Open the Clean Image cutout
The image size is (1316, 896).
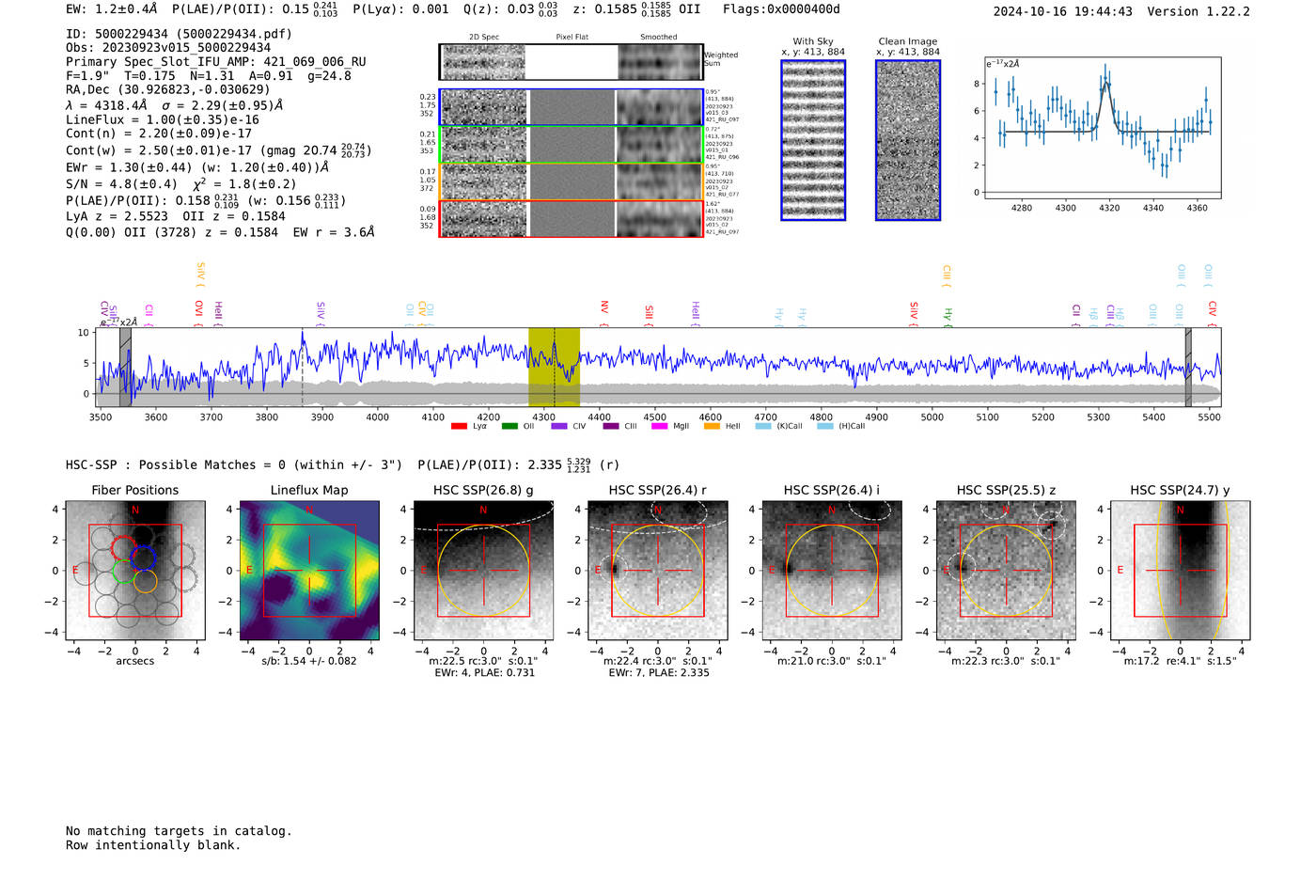(x=908, y=140)
